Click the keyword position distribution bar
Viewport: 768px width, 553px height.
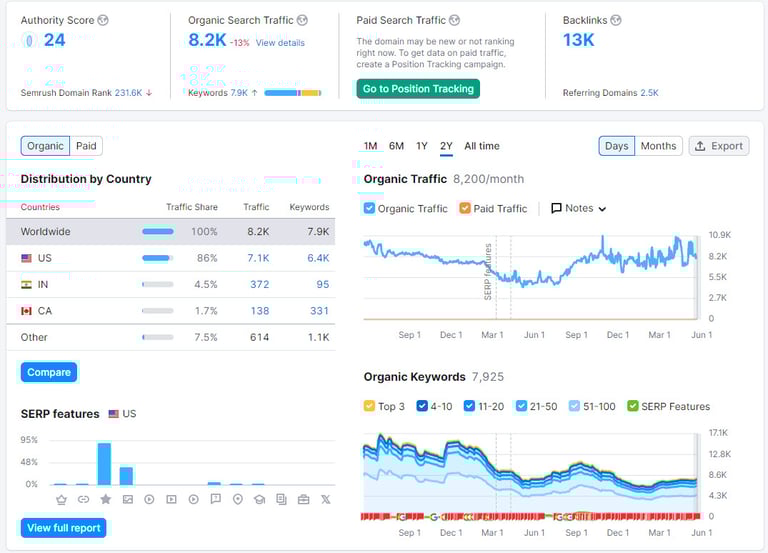[293, 93]
